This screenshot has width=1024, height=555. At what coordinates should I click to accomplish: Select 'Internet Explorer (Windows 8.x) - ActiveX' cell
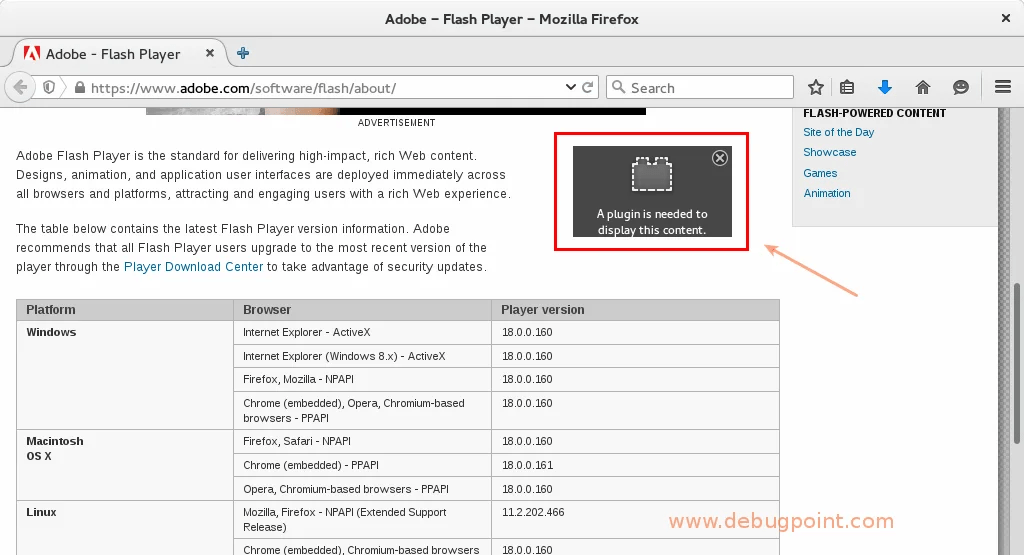pyautogui.click(x=362, y=356)
